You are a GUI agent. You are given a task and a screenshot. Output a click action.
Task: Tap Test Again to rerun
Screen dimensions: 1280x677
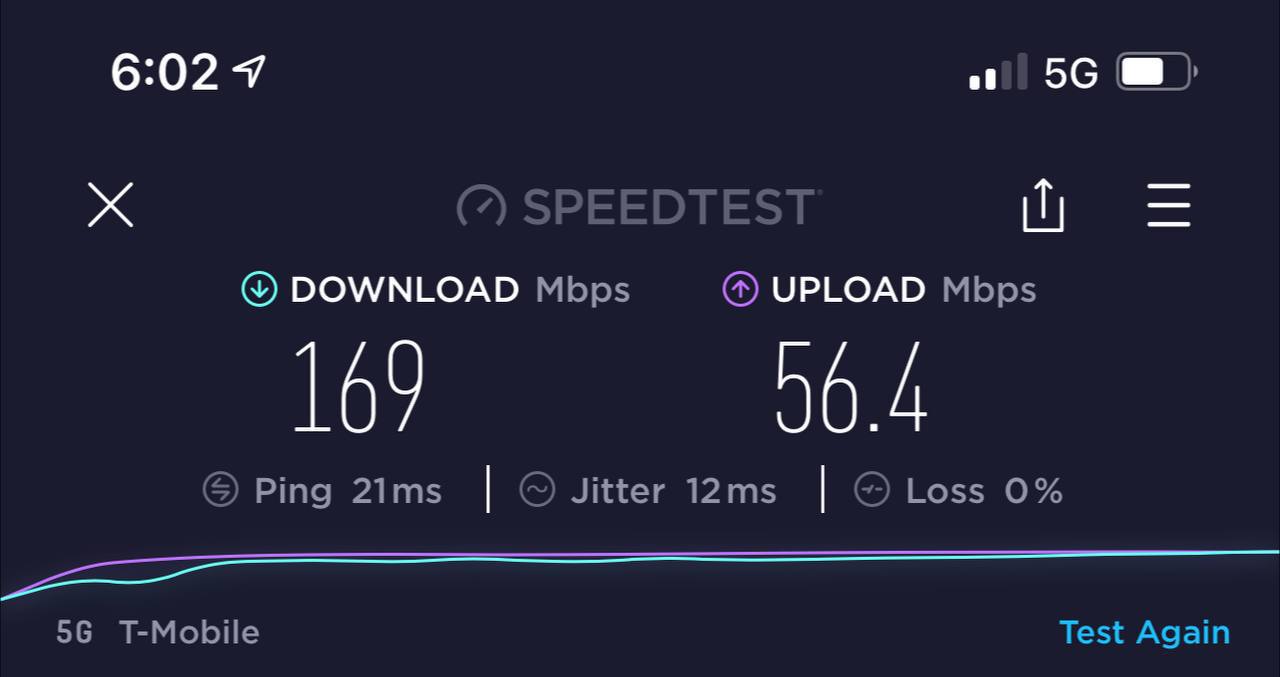click(x=1144, y=632)
